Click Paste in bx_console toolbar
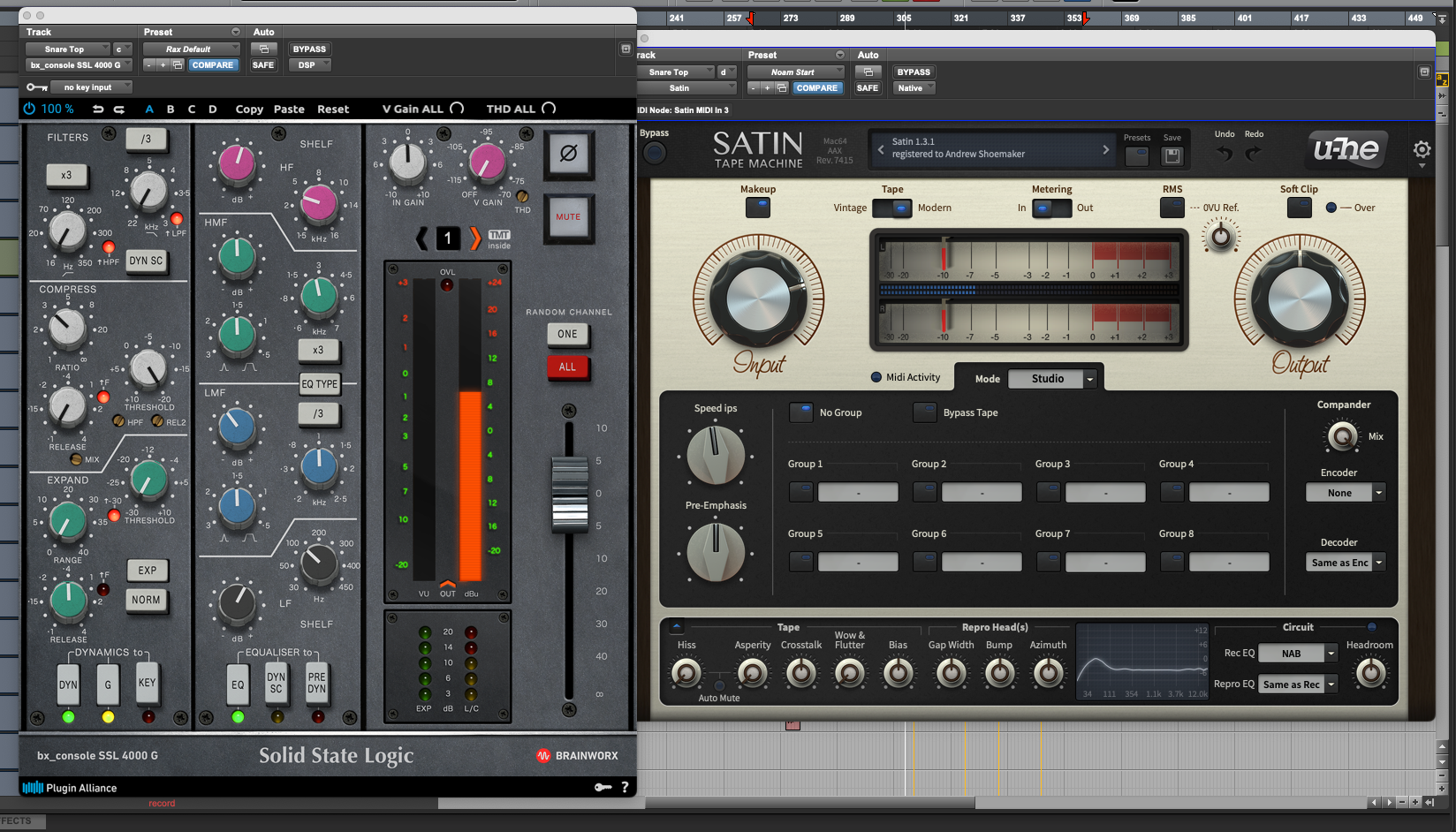1456x832 pixels. tap(289, 110)
